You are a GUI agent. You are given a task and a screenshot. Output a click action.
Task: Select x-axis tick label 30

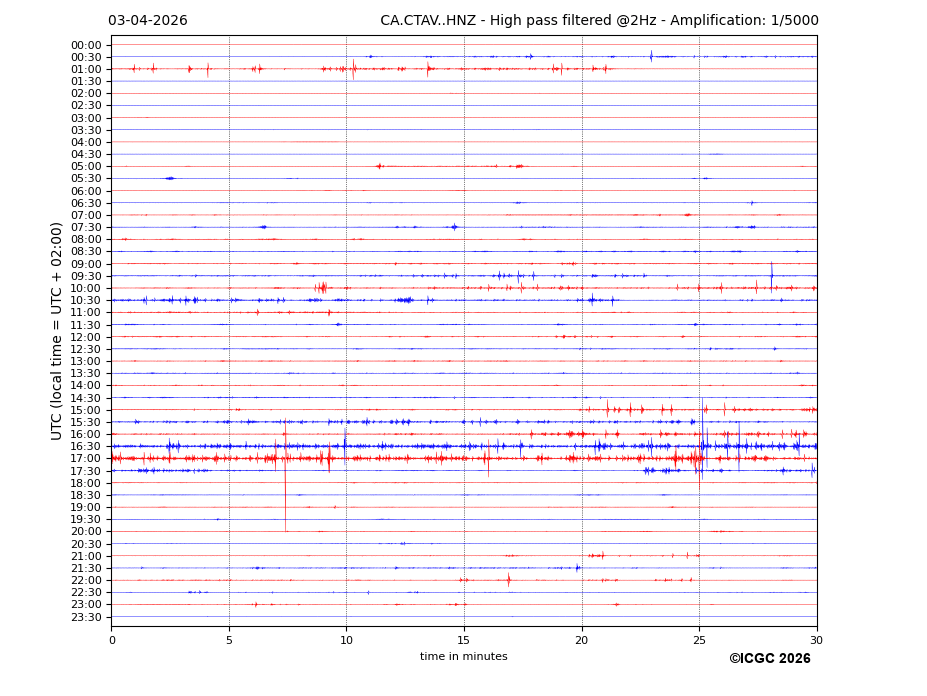click(x=816, y=640)
